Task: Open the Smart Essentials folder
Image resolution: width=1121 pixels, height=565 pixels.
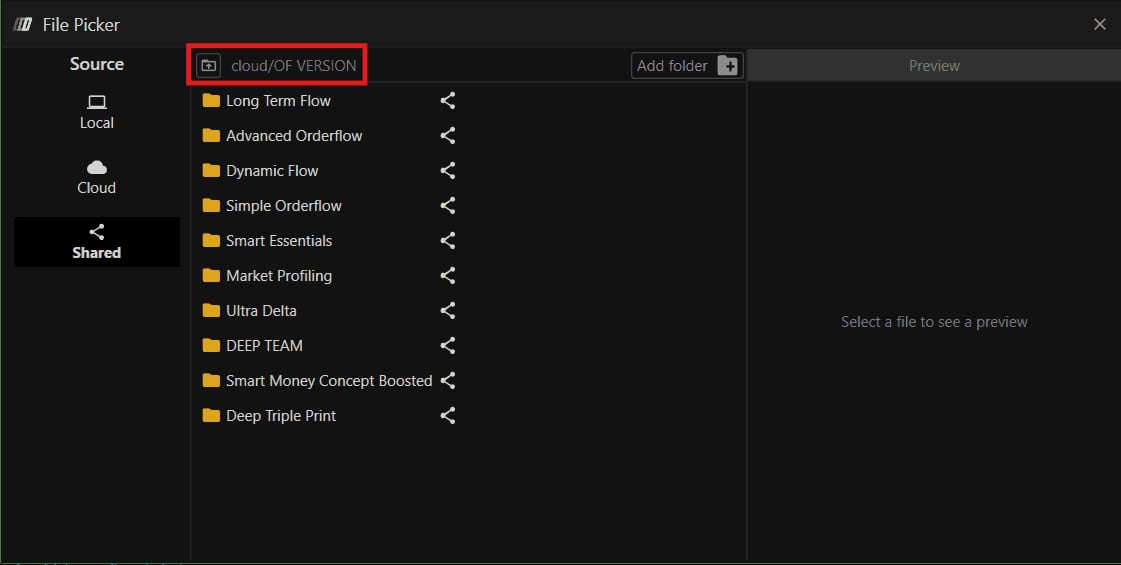Action: 279,241
